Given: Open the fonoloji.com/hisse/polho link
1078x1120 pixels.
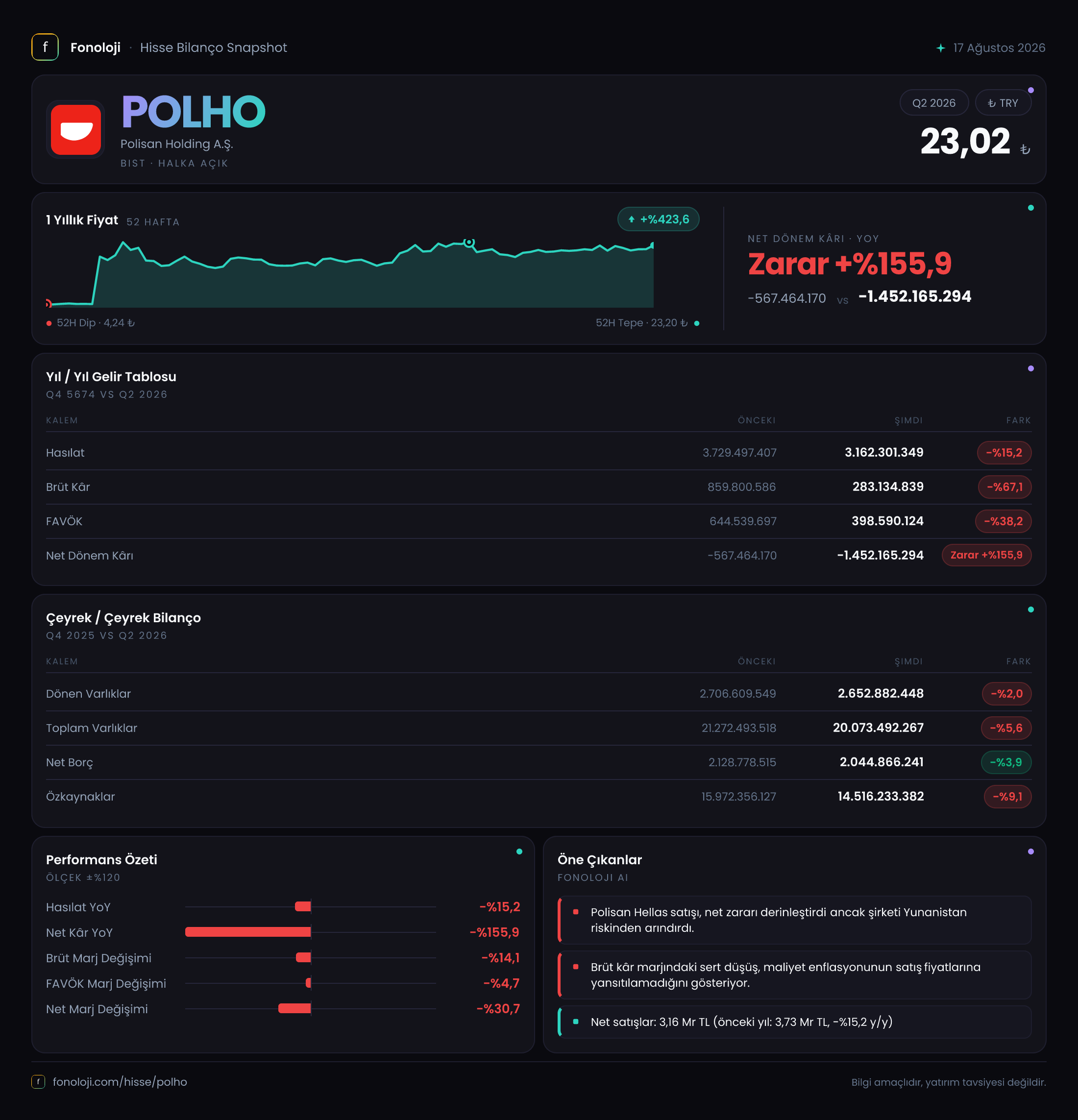Looking at the screenshot, I should (120, 1082).
